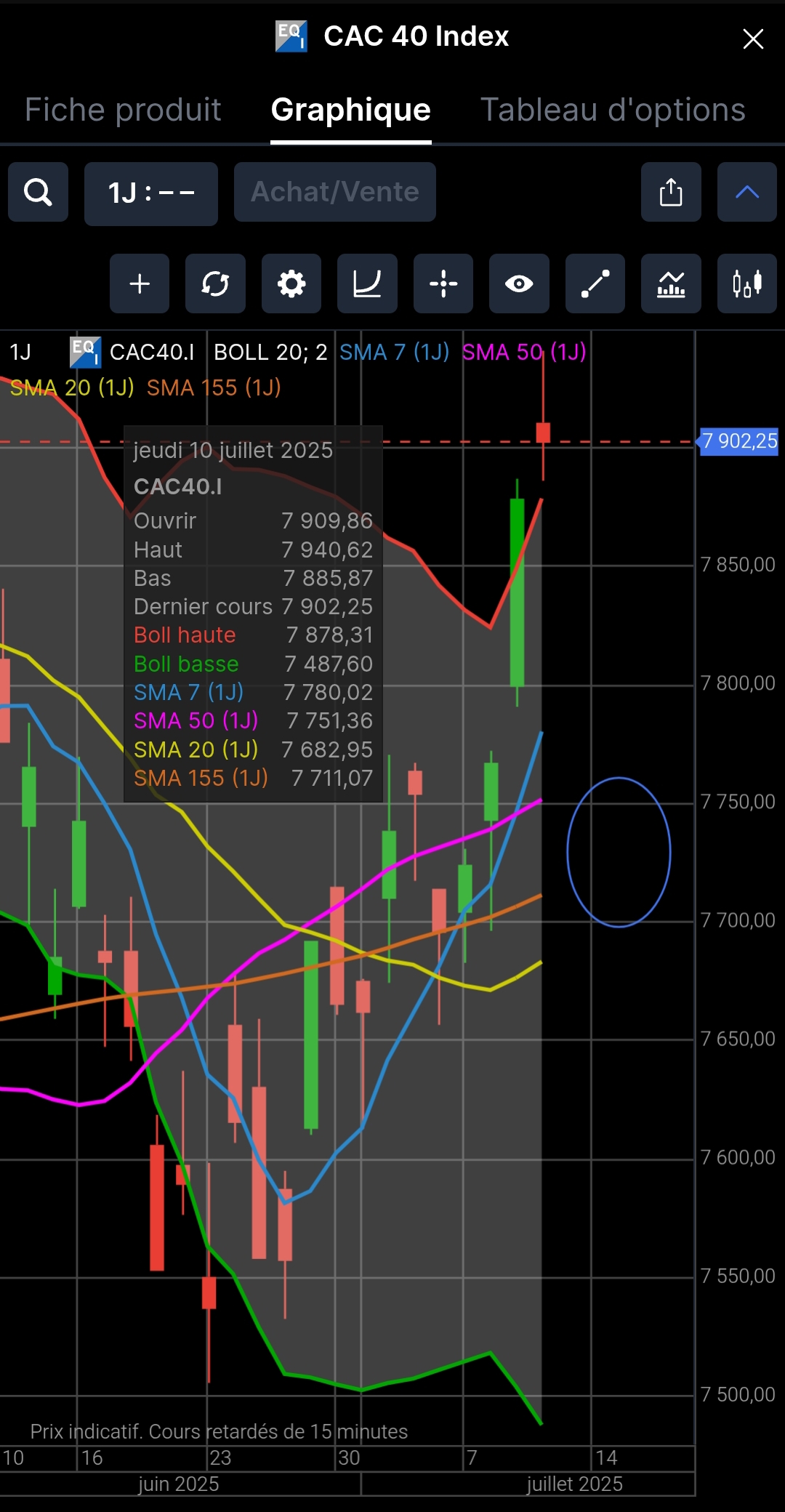
Task: Refresh the chart data
Action: click(215, 283)
